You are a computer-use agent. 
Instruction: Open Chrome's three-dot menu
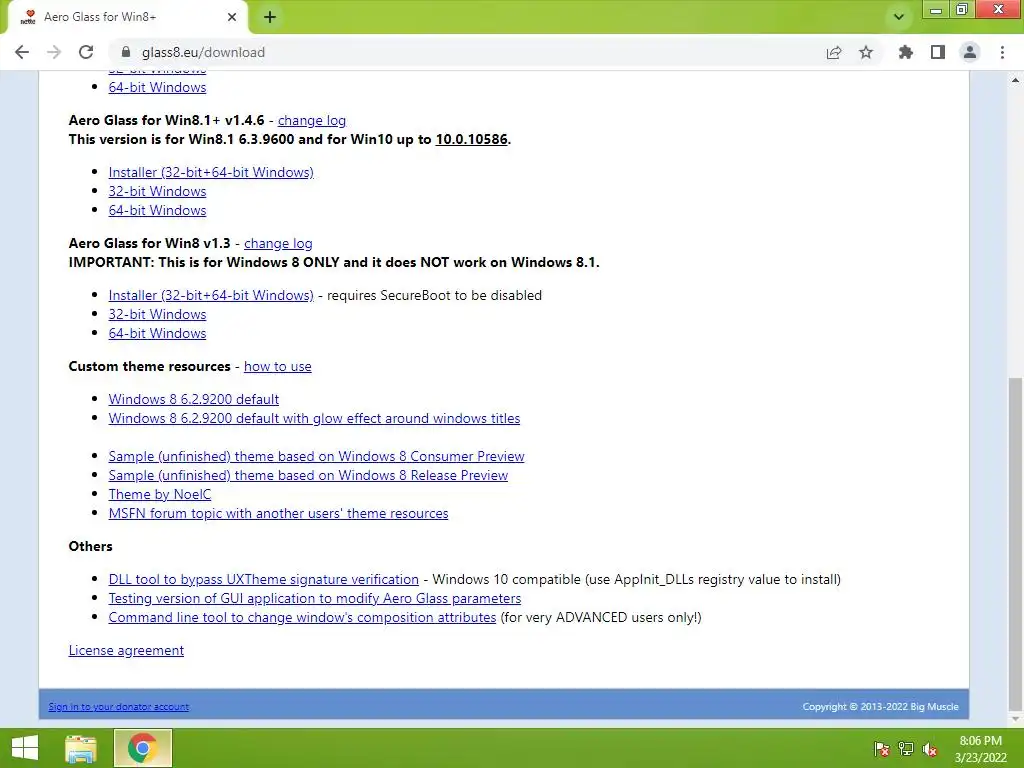tap(1002, 52)
